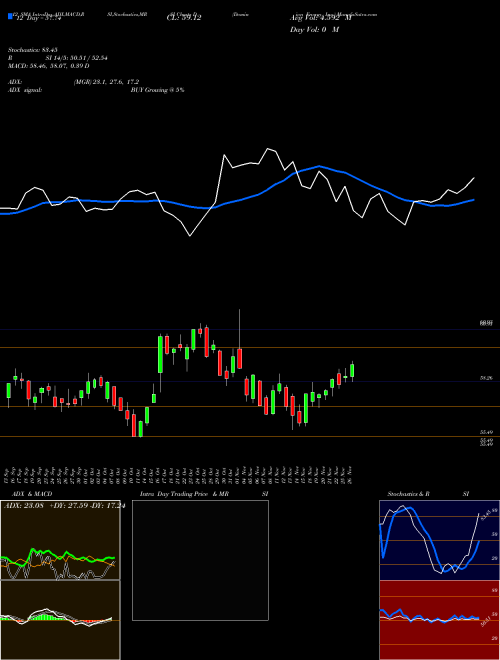500x660 pixels.
Task: Click the 'CL: 59.12' closing price text
Action: click(x=184, y=18)
